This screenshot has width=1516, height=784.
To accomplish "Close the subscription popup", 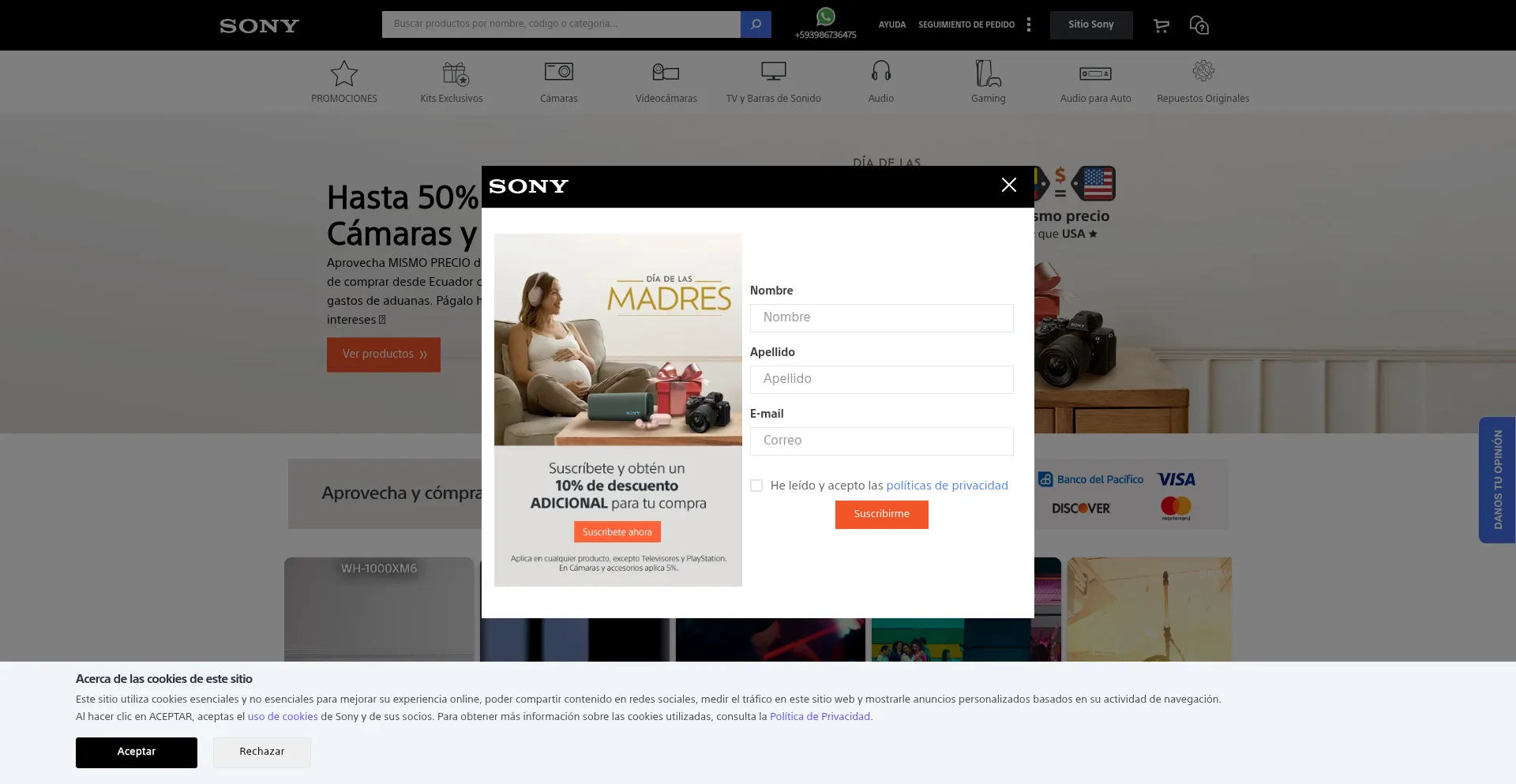I will tap(1008, 185).
